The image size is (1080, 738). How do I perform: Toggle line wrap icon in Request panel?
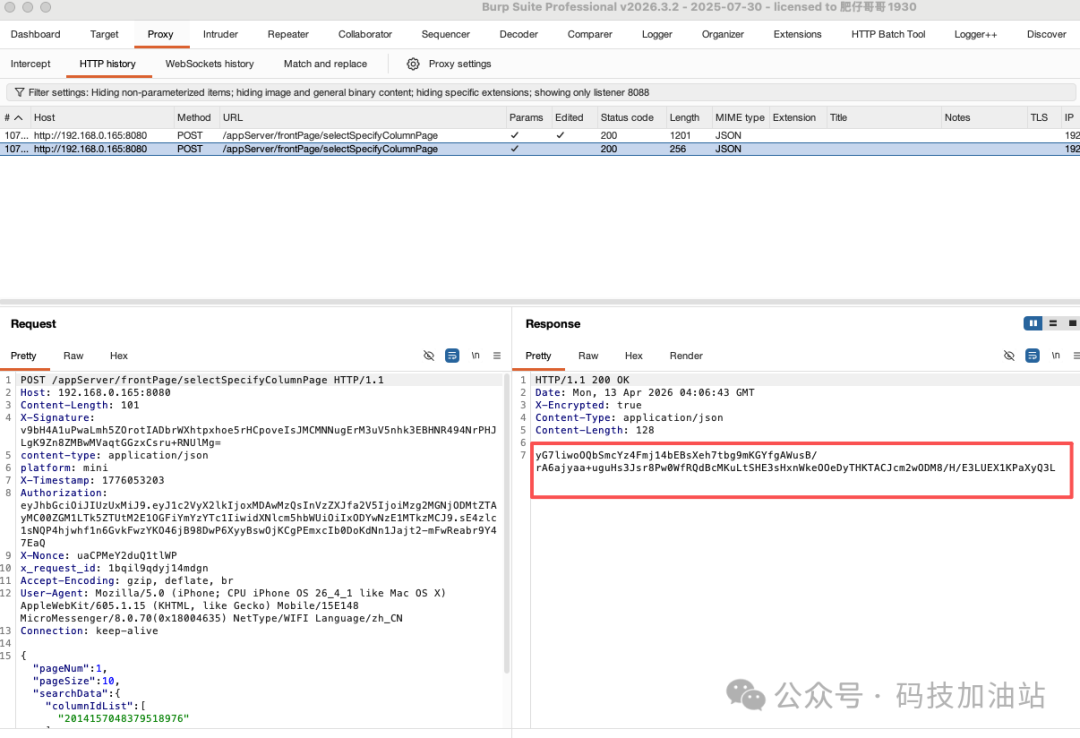point(452,356)
